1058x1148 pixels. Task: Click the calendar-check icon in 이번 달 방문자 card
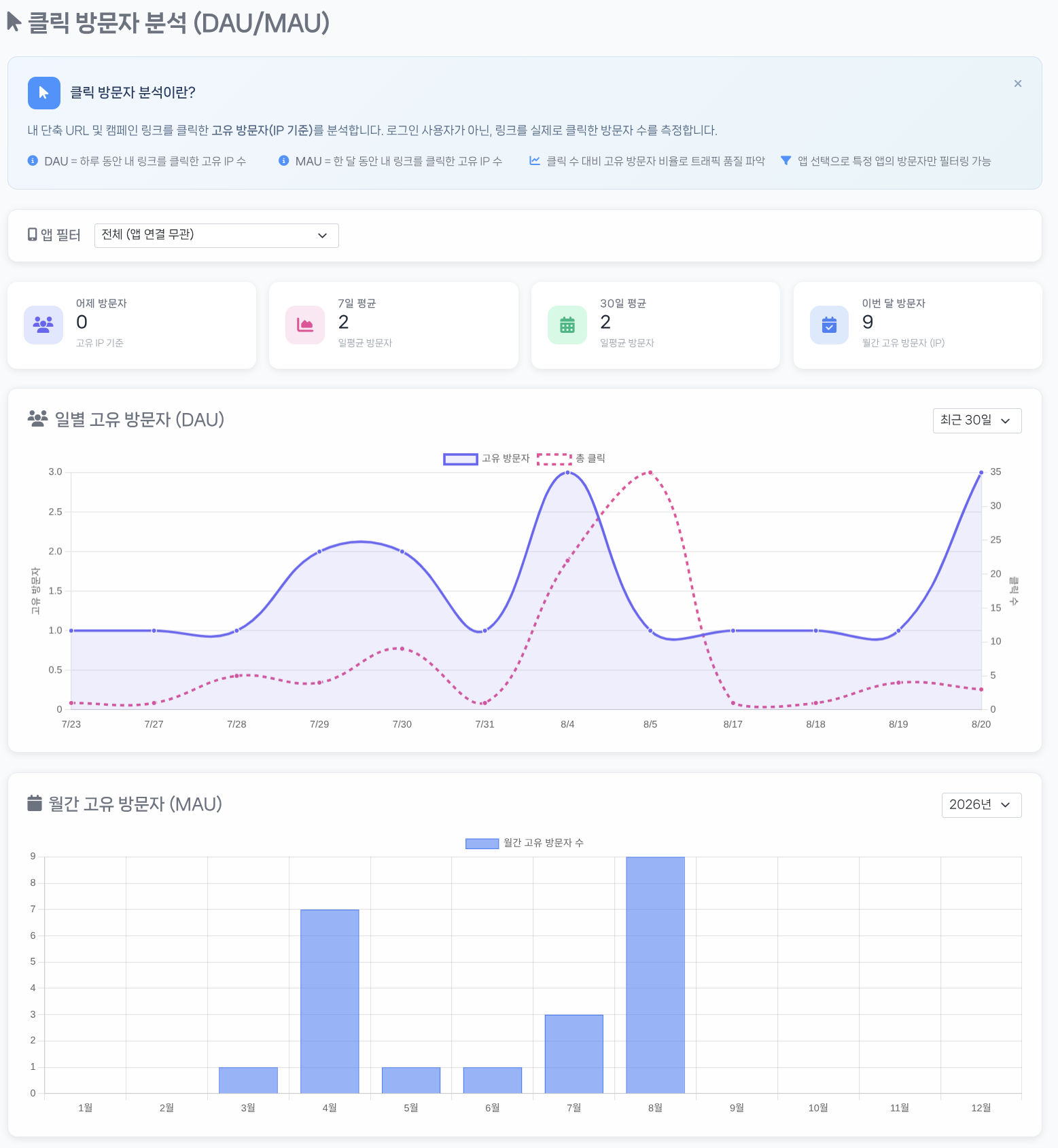[x=830, y=325]
